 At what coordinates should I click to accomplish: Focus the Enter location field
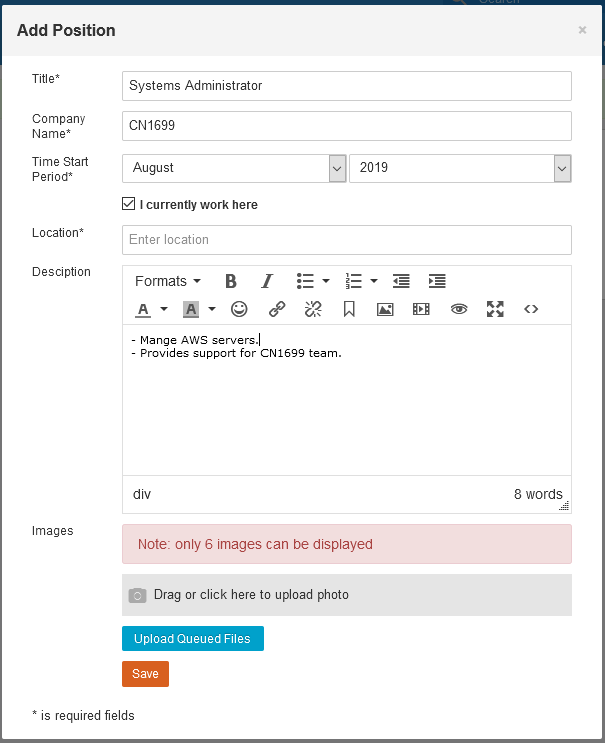347,240
